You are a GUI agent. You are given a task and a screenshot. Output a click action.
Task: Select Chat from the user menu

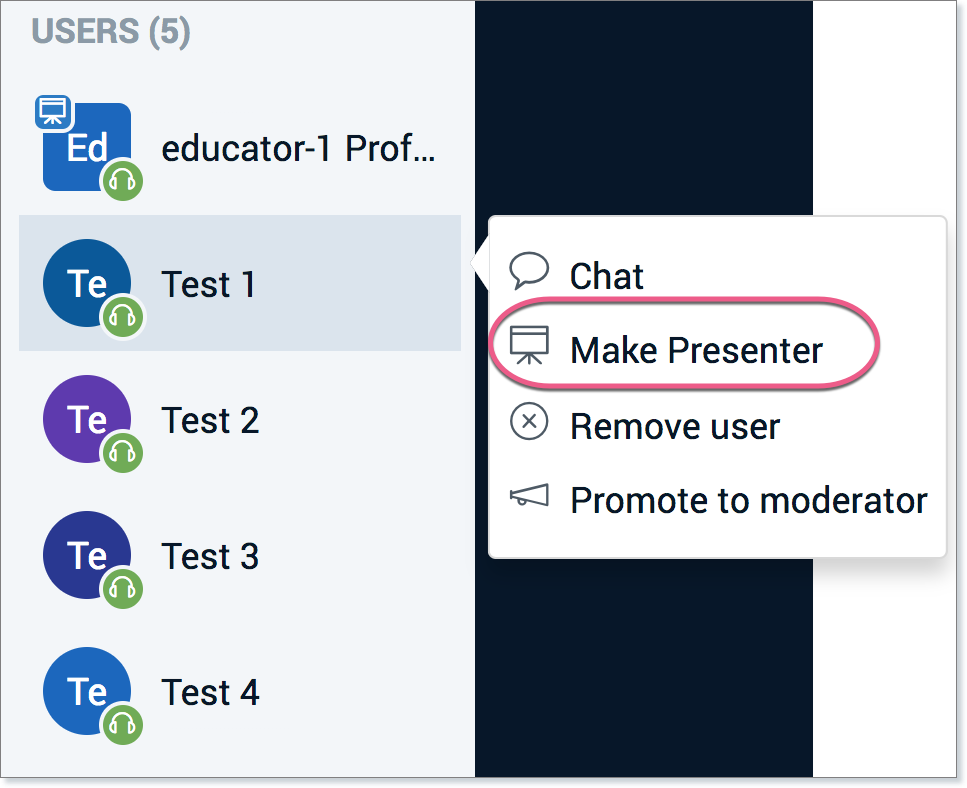click(607, 277)
